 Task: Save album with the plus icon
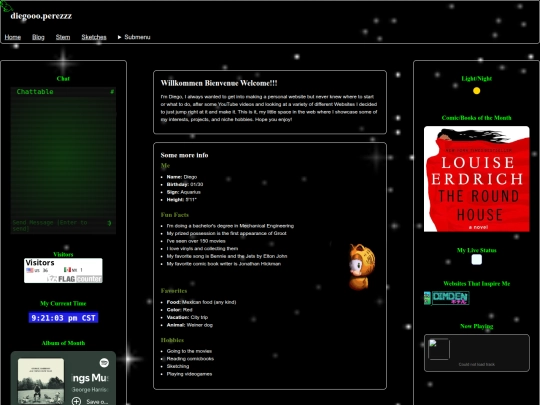coord(76,401)
